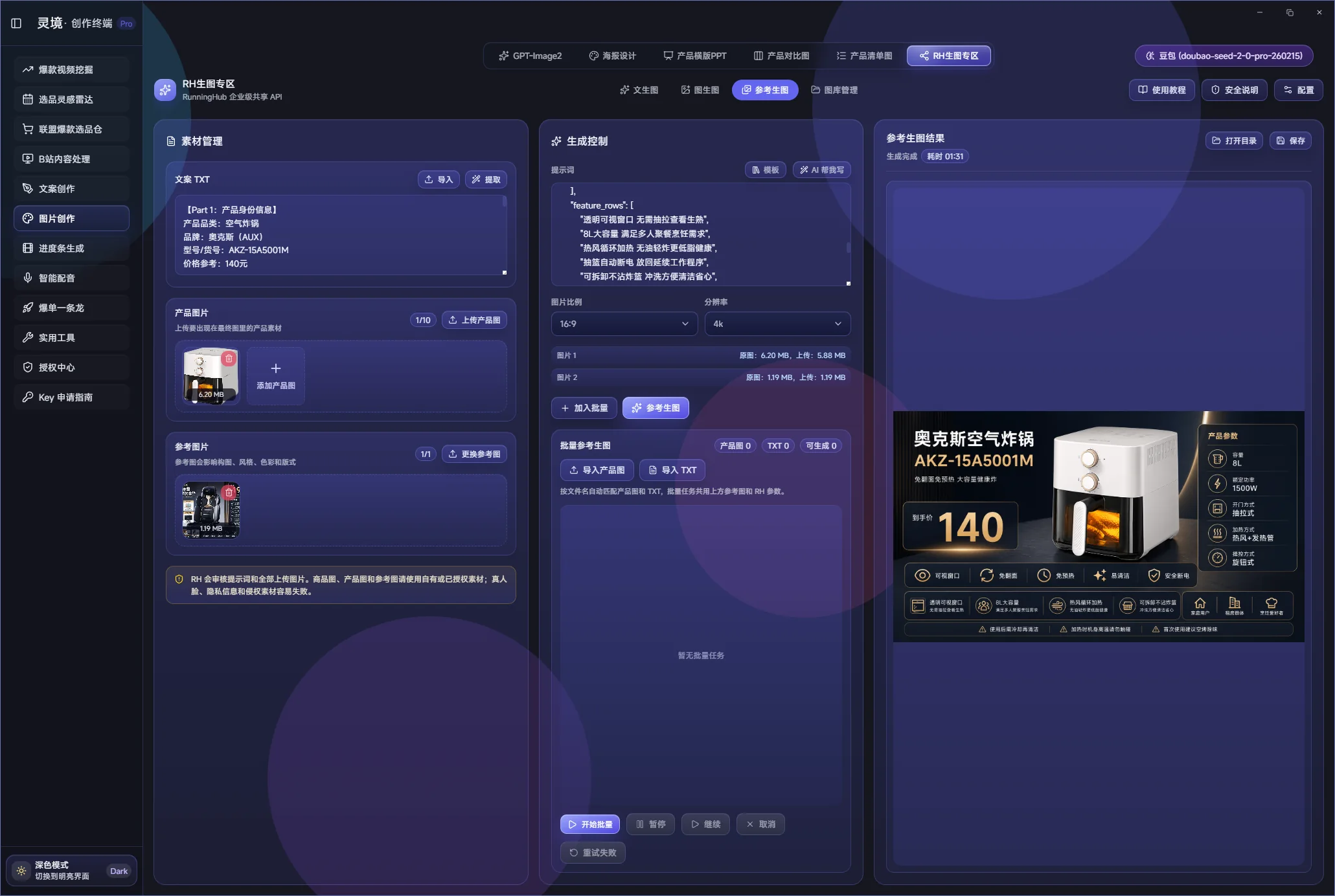Click the 耗时 01:31 status badge
Image resolution: width=1335 pixels, height=896 pixels.
pyautogui.click(x=945, y=156)
